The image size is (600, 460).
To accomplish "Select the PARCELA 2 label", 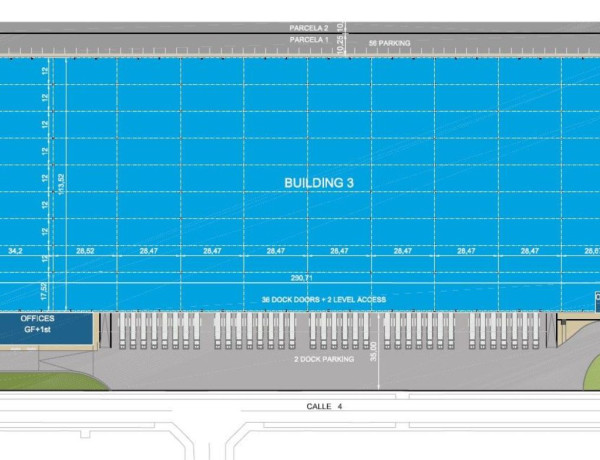I will click(308, 28).
